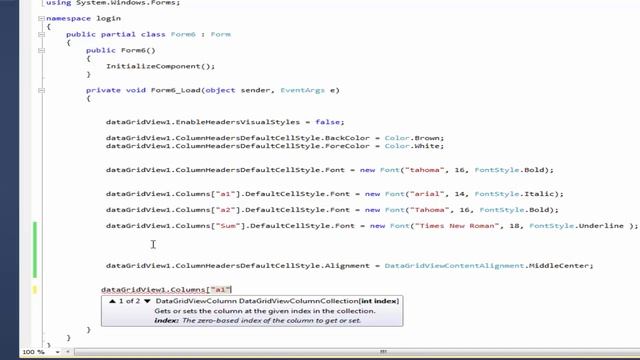Collapse the namespace login block
Screen dimensions: 640x360
coord(41,18)
